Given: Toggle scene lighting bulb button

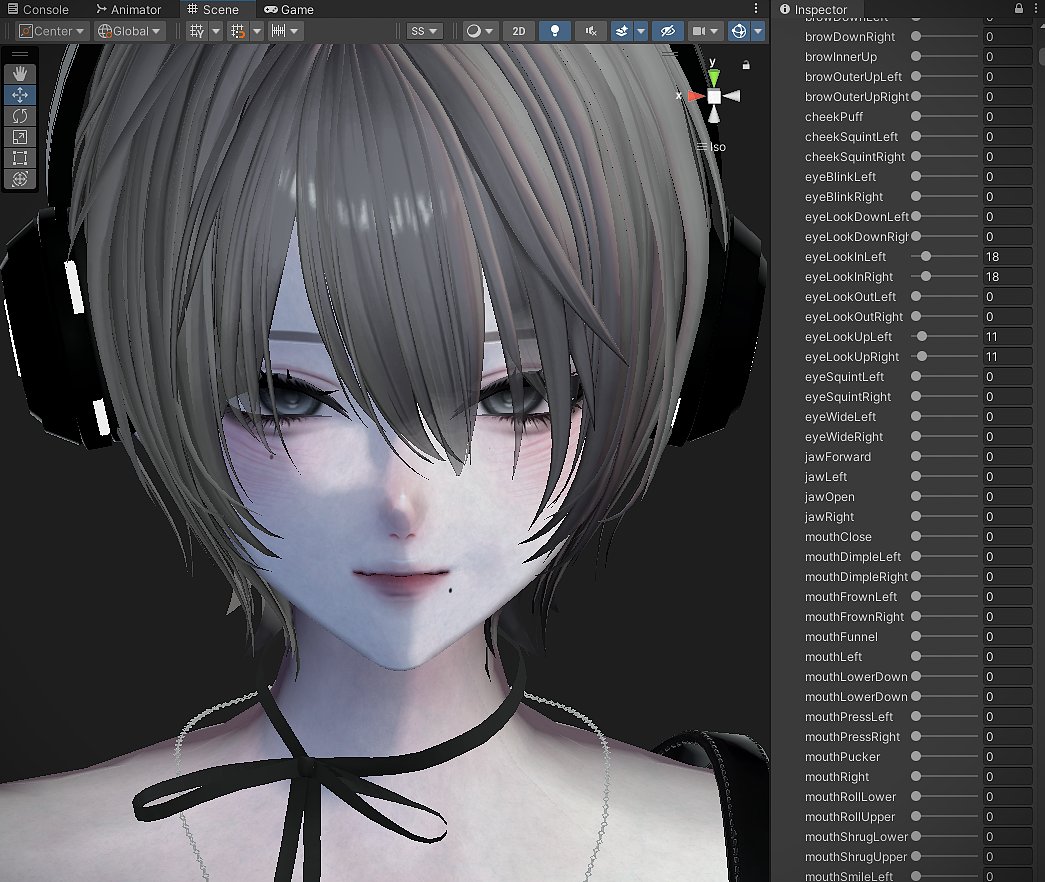Looking at the screenshot, I should tap(554, 31).
